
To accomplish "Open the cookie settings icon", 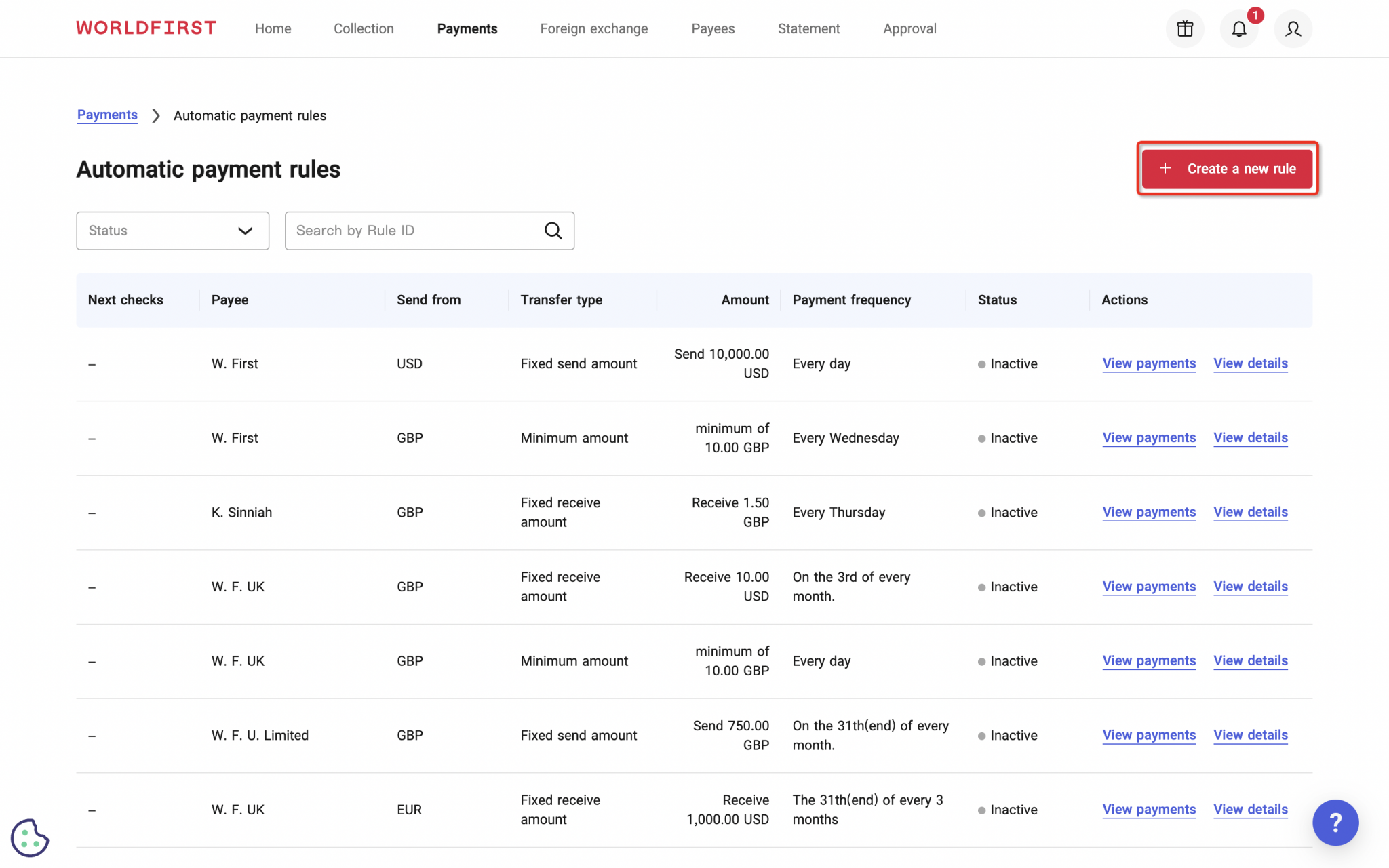I will tap(30, 838).
